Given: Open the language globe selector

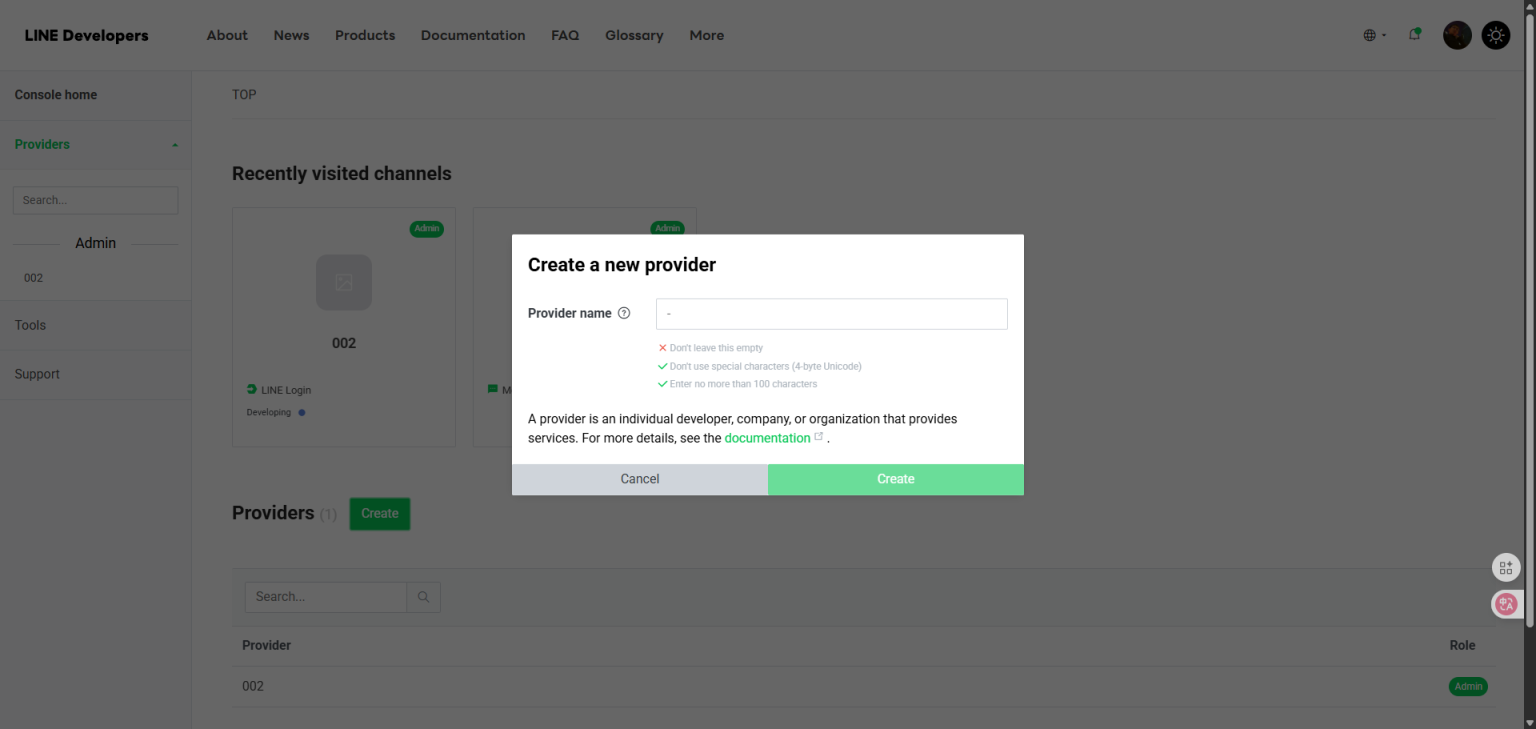Looking at the screenshot, I should pos(1375,35).
